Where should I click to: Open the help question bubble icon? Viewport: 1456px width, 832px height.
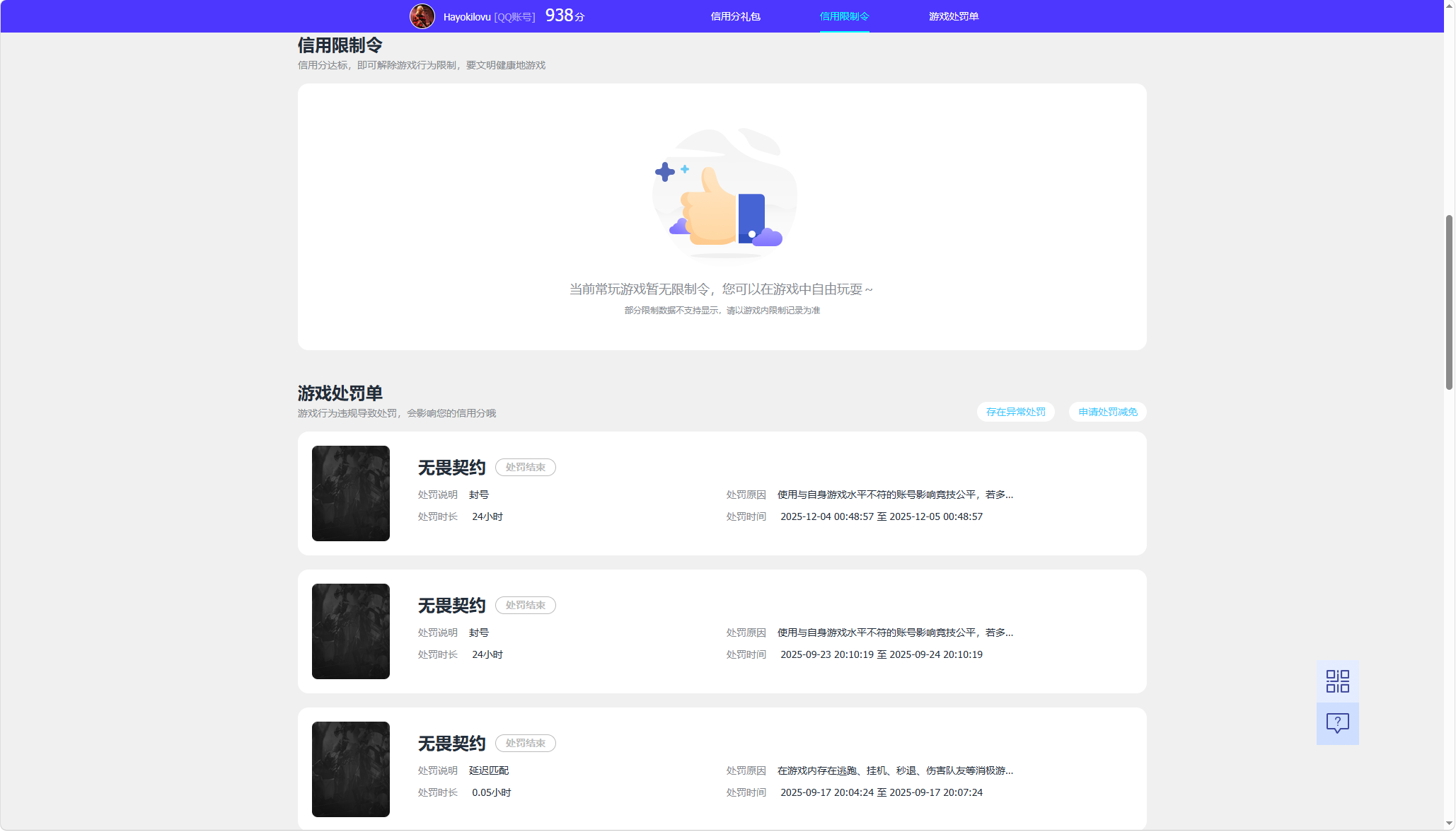1337,723
